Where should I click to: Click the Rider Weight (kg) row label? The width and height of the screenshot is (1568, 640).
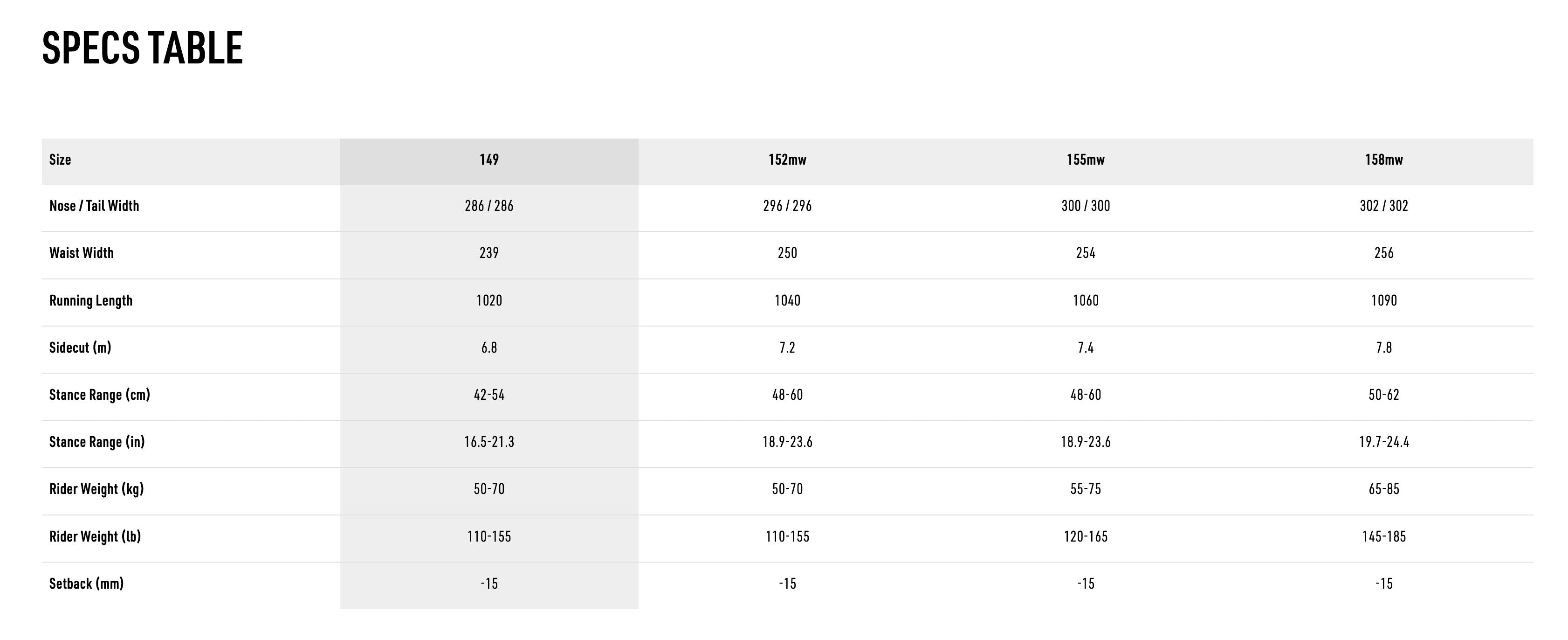pyautogui.click(x=97, y=490)
